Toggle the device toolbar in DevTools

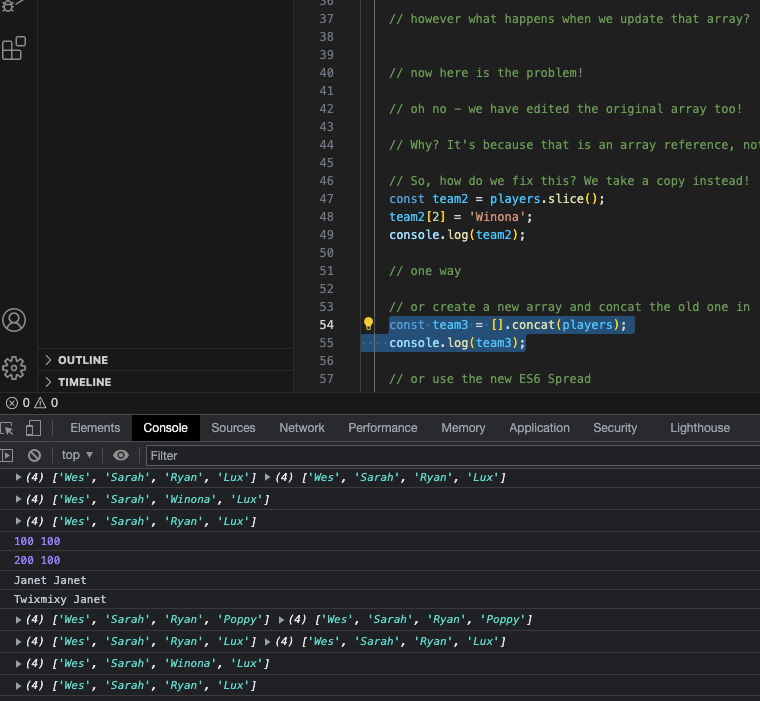click(x=33, y=428)
